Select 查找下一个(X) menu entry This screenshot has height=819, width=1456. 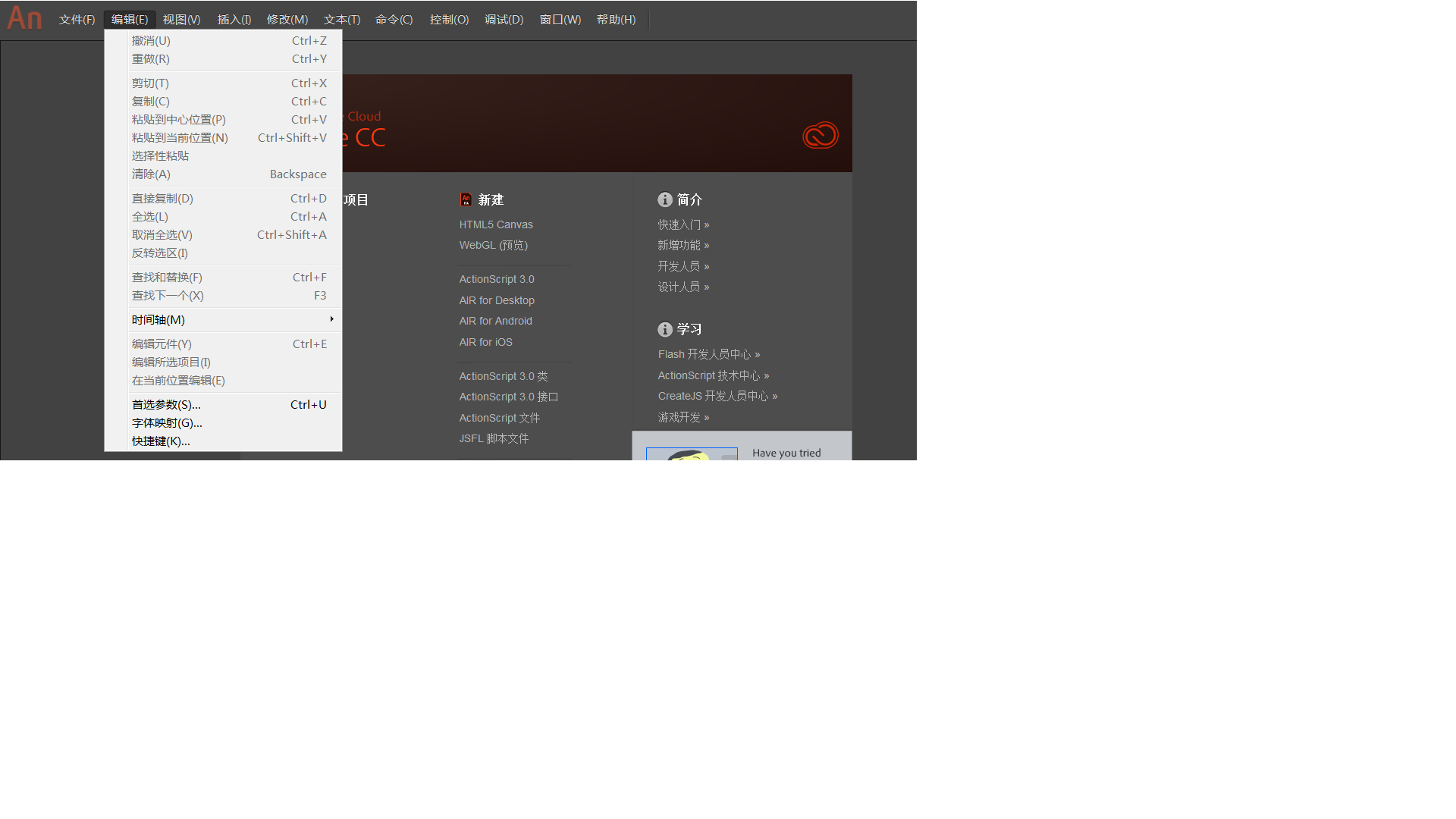click(x=223, y=296)
